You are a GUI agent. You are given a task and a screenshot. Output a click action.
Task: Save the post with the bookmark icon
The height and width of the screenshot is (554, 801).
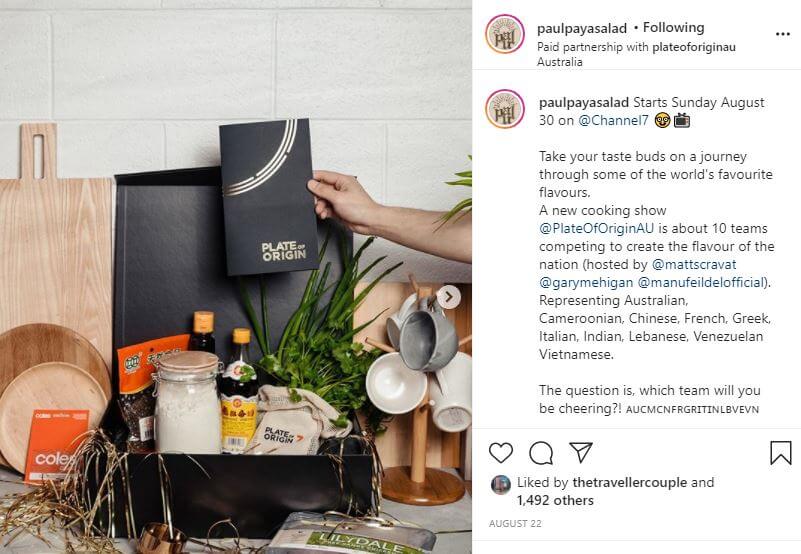[x=781, y=453]
